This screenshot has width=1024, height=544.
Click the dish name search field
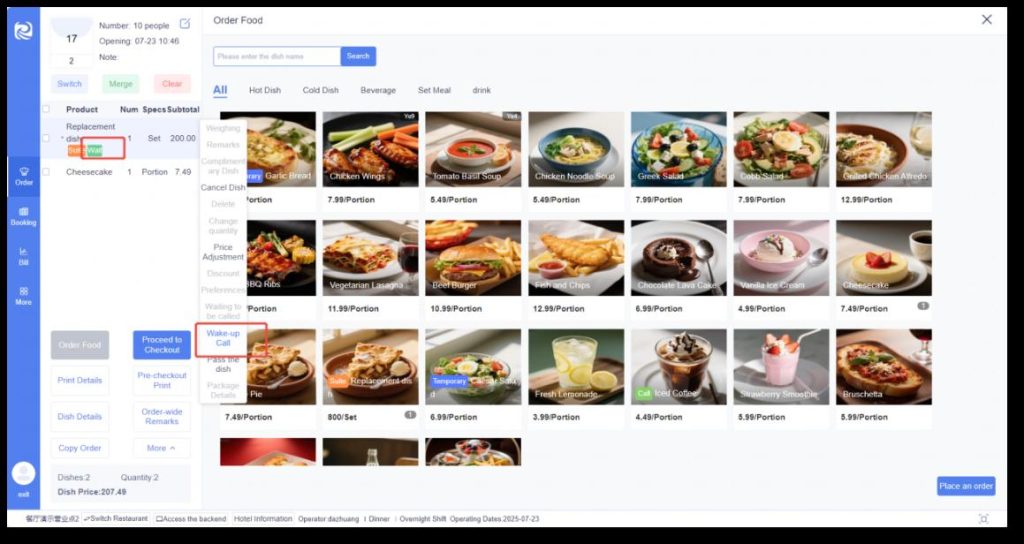pyautogui.click(x=277, y=56)
